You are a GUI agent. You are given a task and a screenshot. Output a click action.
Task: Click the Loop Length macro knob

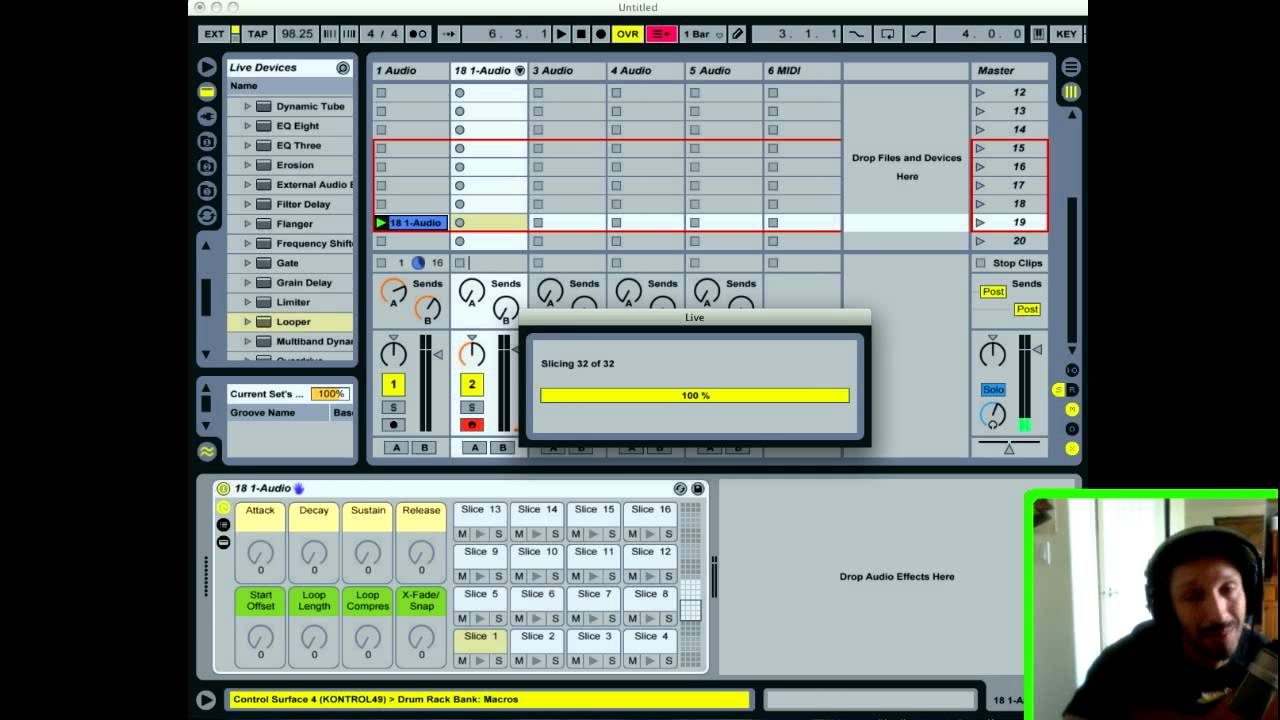[314, 637]
